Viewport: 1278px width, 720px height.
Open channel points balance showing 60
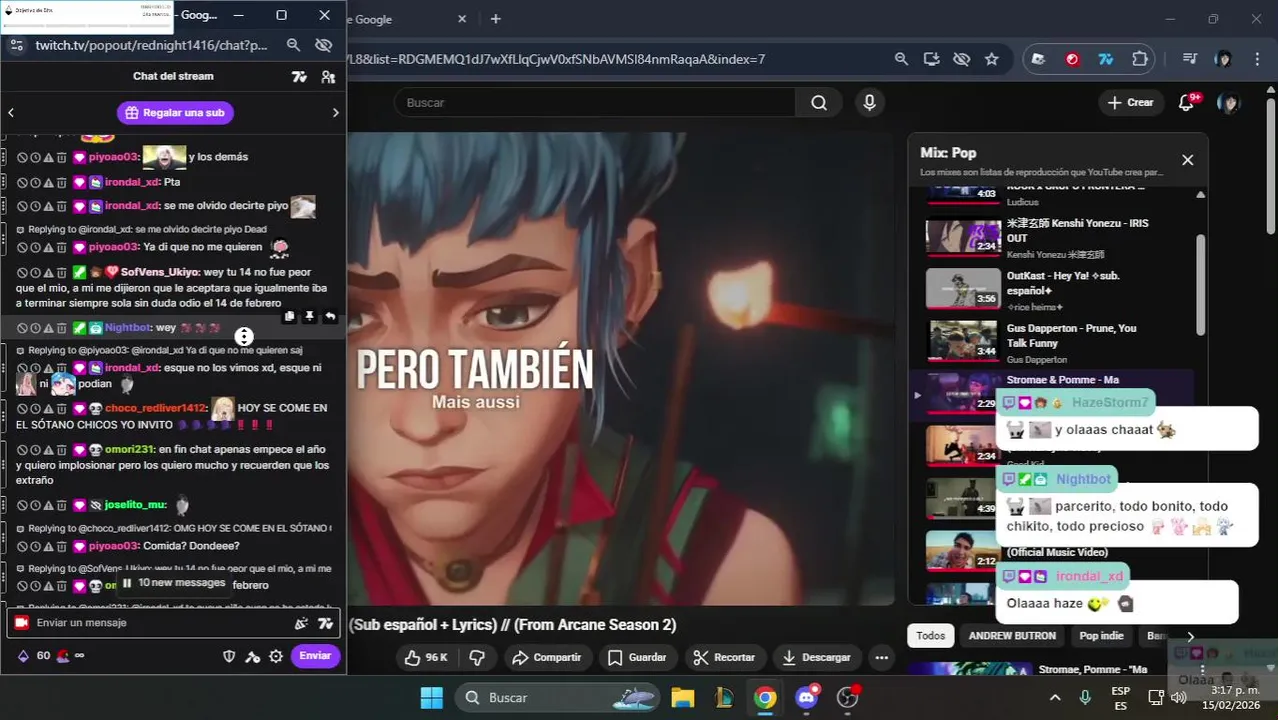(x=35, y=656)
